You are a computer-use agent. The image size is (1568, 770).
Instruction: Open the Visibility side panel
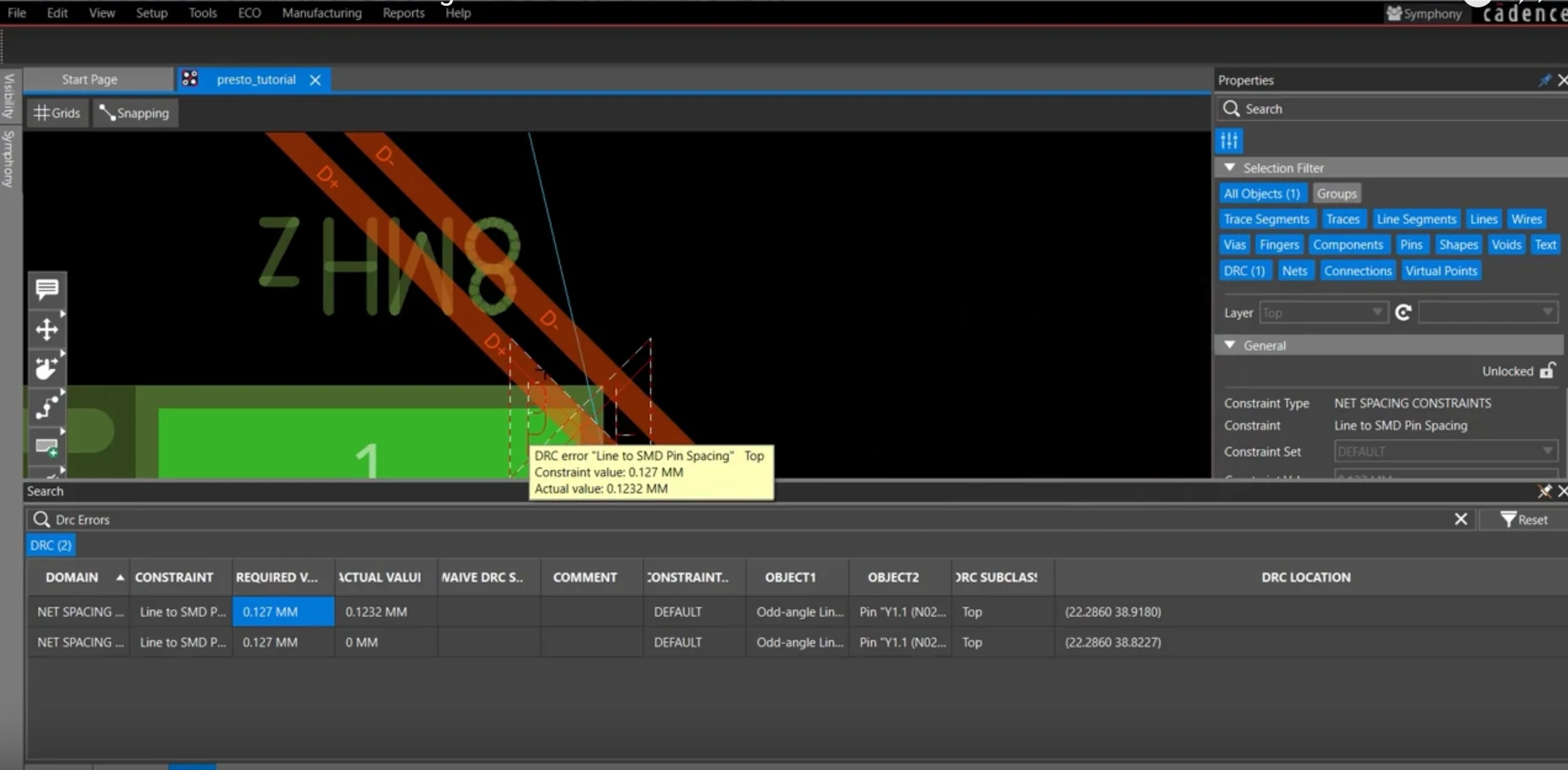pos(9,96)
